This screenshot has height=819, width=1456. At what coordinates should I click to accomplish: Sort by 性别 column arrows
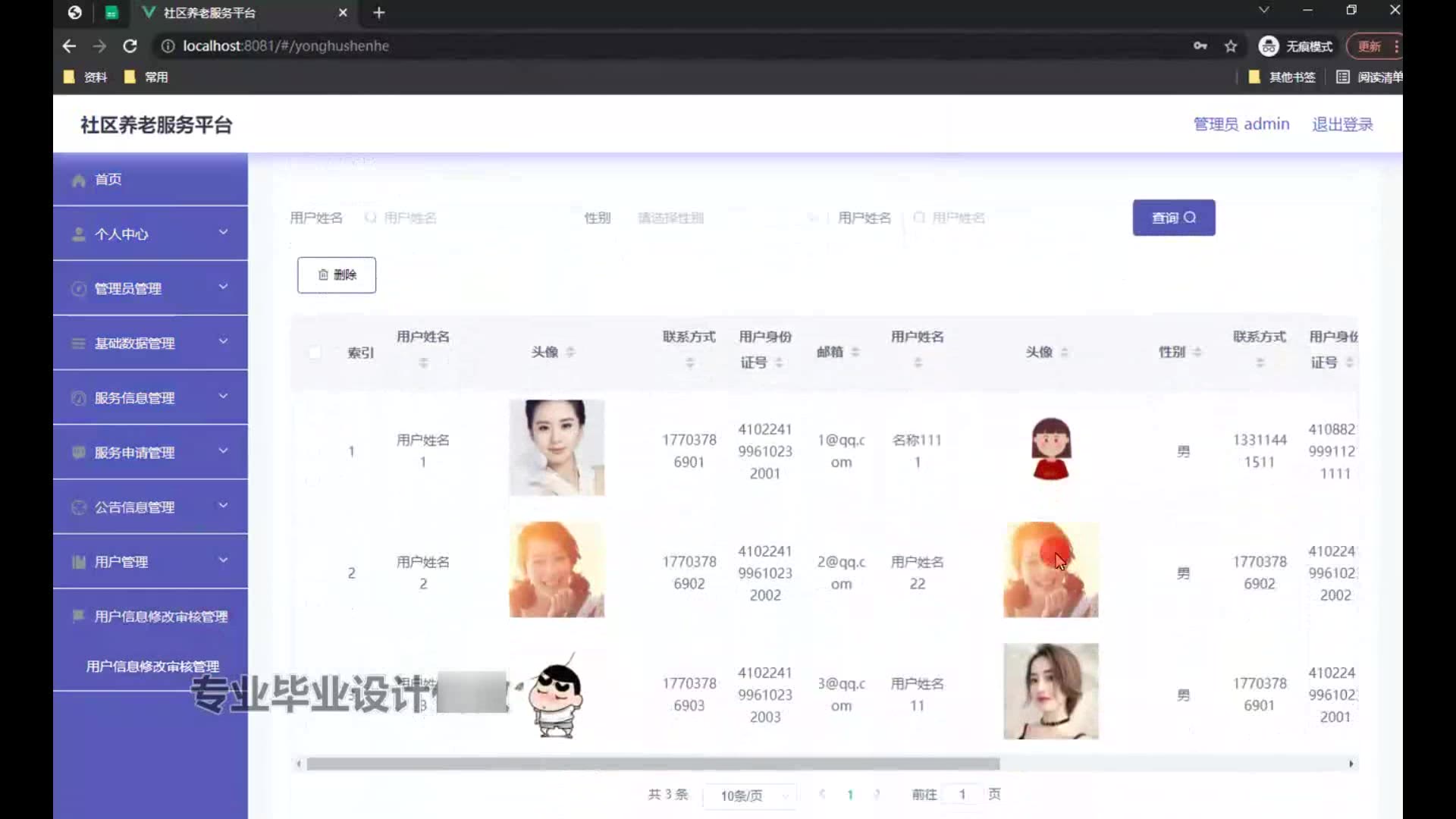pyautogui.click(x=1197, y=352)
